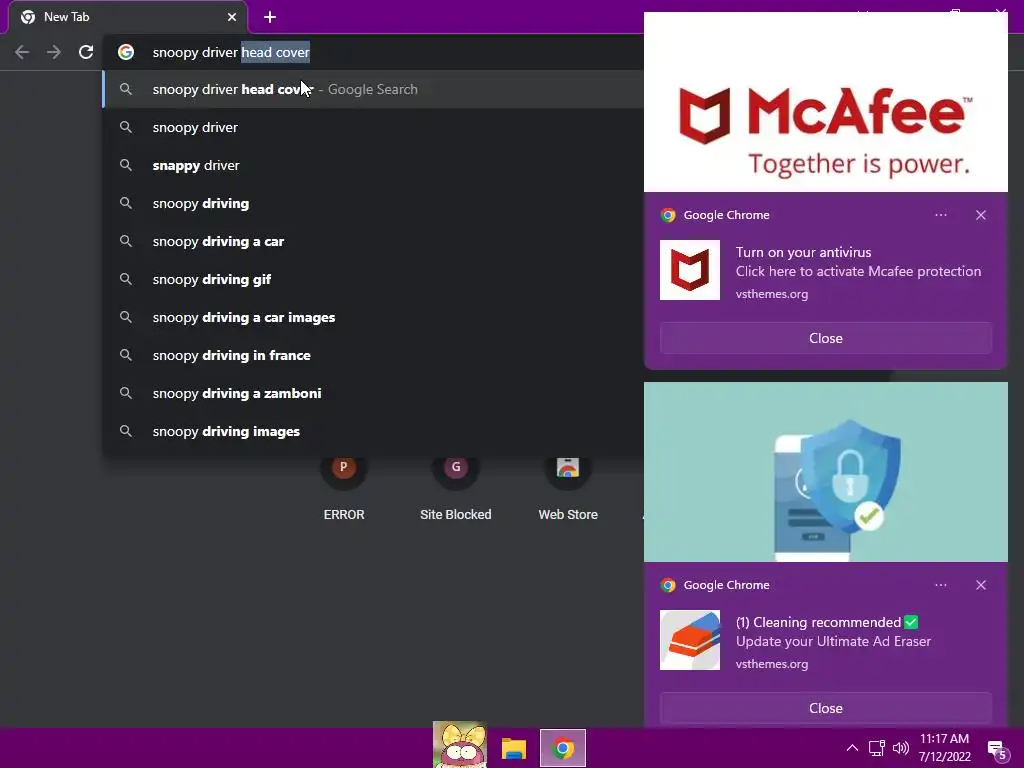Open the Site Blocked shortcut tile
Viewport: 1024px width, 768px height.
pos(456,487)
